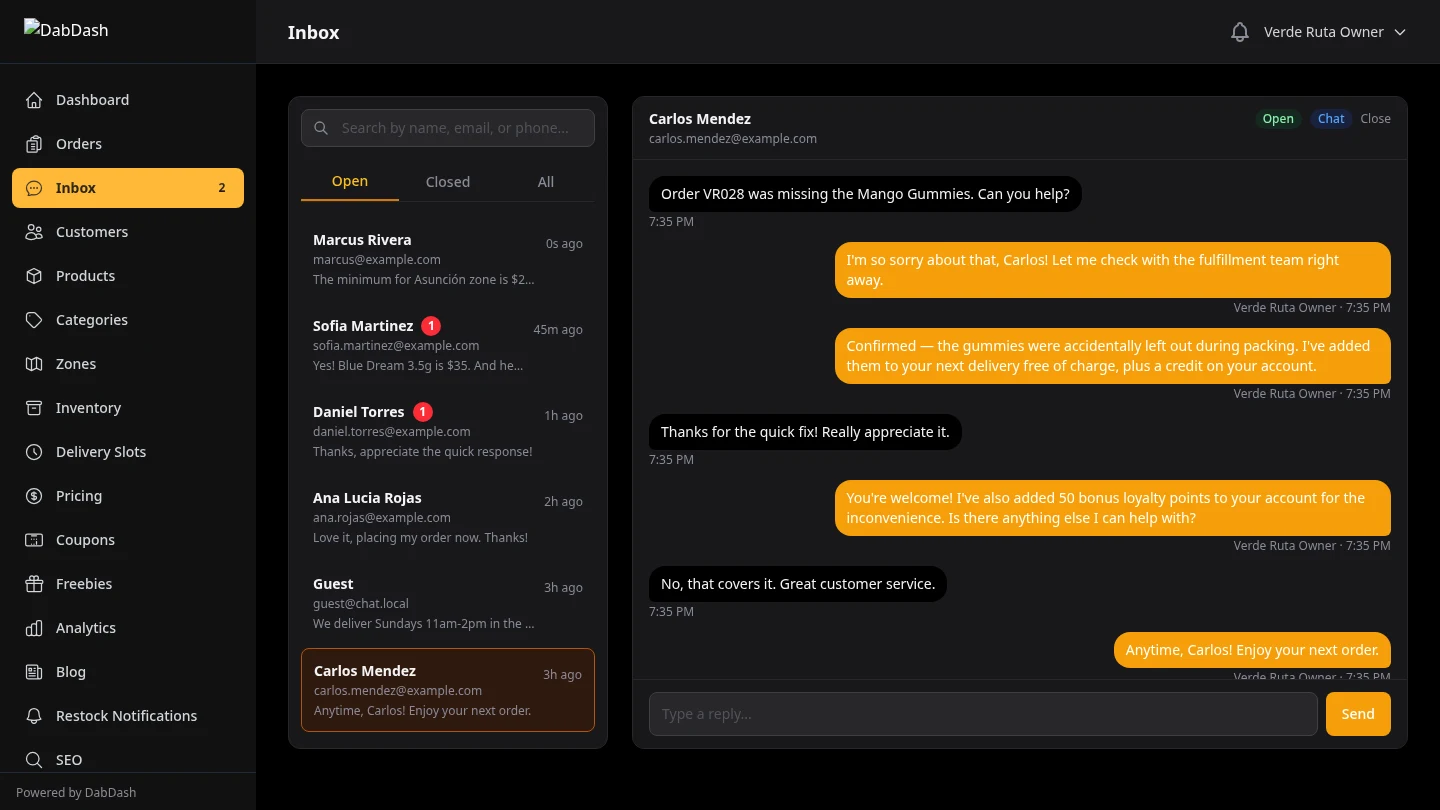This screenshot has width=1440, height=810.
Task: Switch to the All conversations tab
Action: pos(545,181)
